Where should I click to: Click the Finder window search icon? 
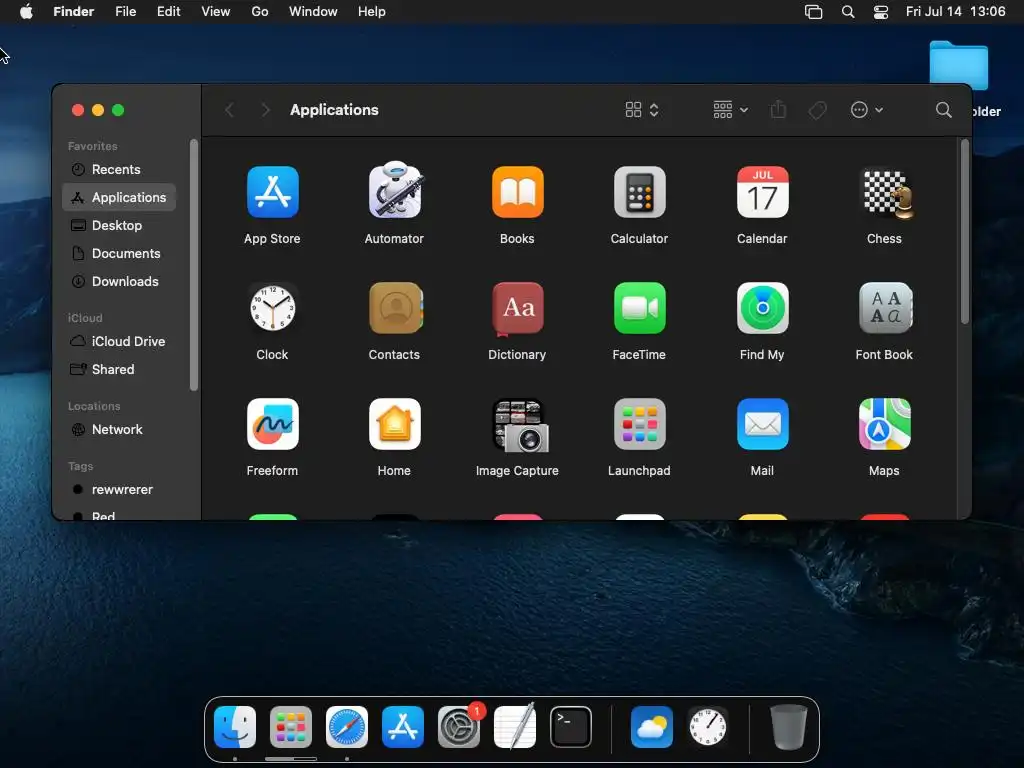[943, 110]
